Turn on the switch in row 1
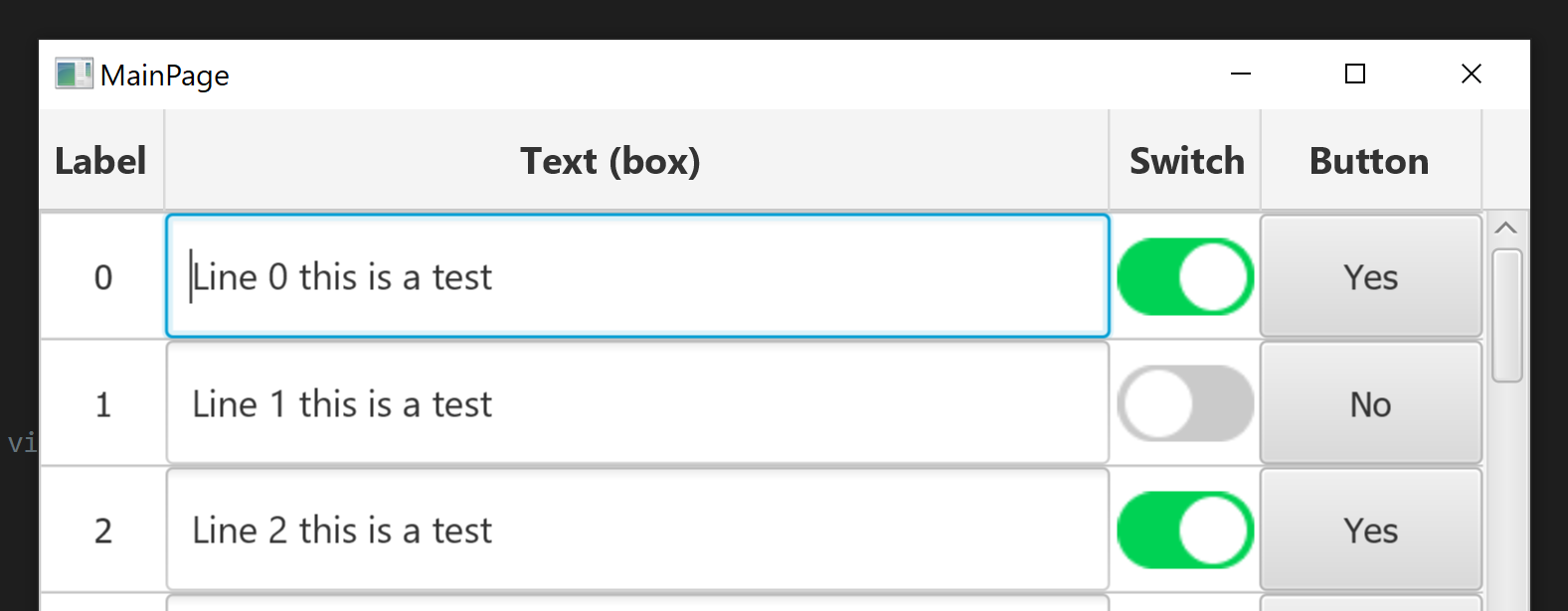This screenshot has width=1568, height=611. pos(1185,404)
